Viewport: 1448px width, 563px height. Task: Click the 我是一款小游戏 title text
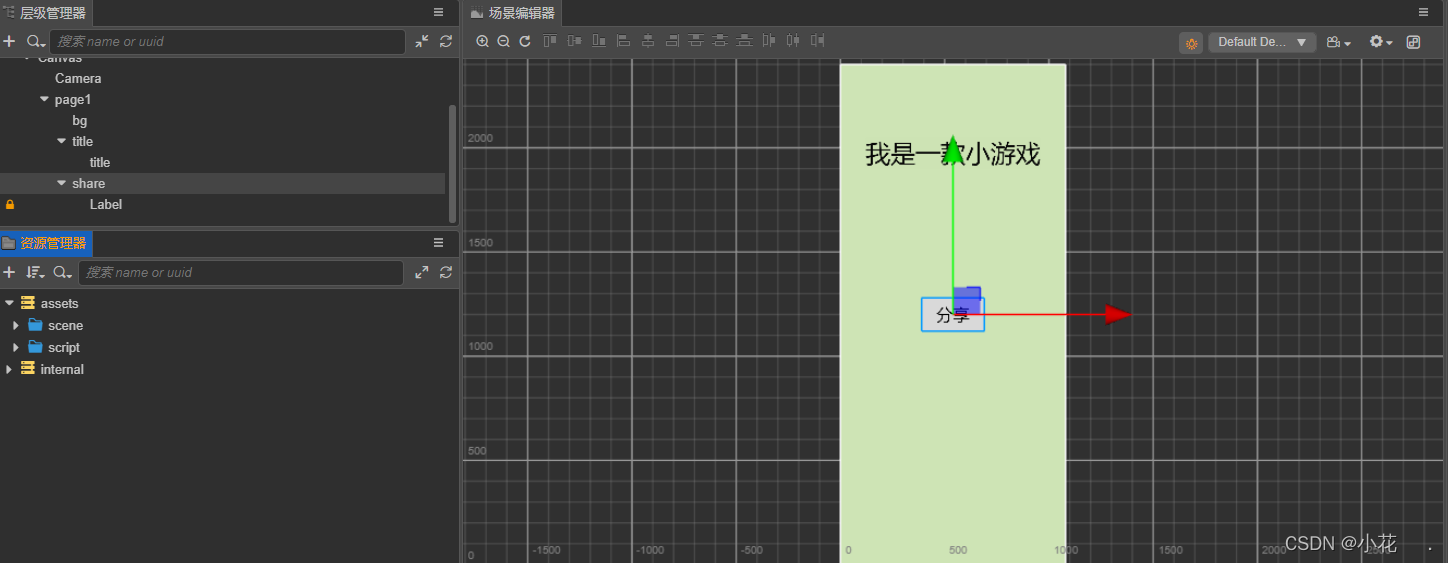coord(953,154)
